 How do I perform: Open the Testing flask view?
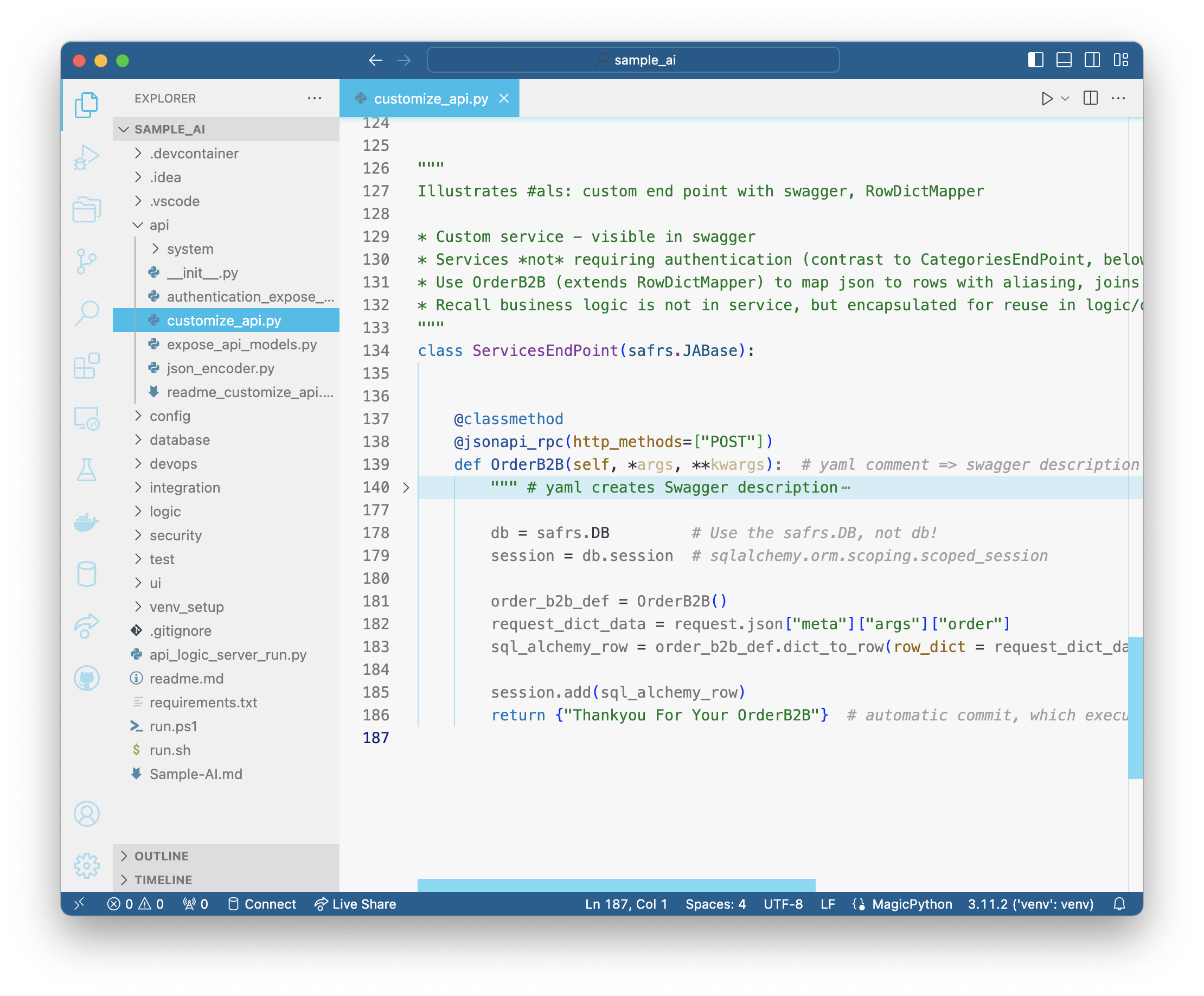tap(87, 470)
